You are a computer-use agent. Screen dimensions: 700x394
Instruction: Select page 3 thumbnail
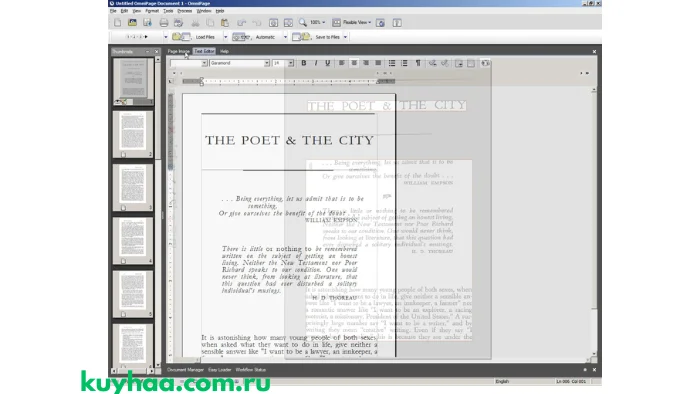(x=133, y=187)
